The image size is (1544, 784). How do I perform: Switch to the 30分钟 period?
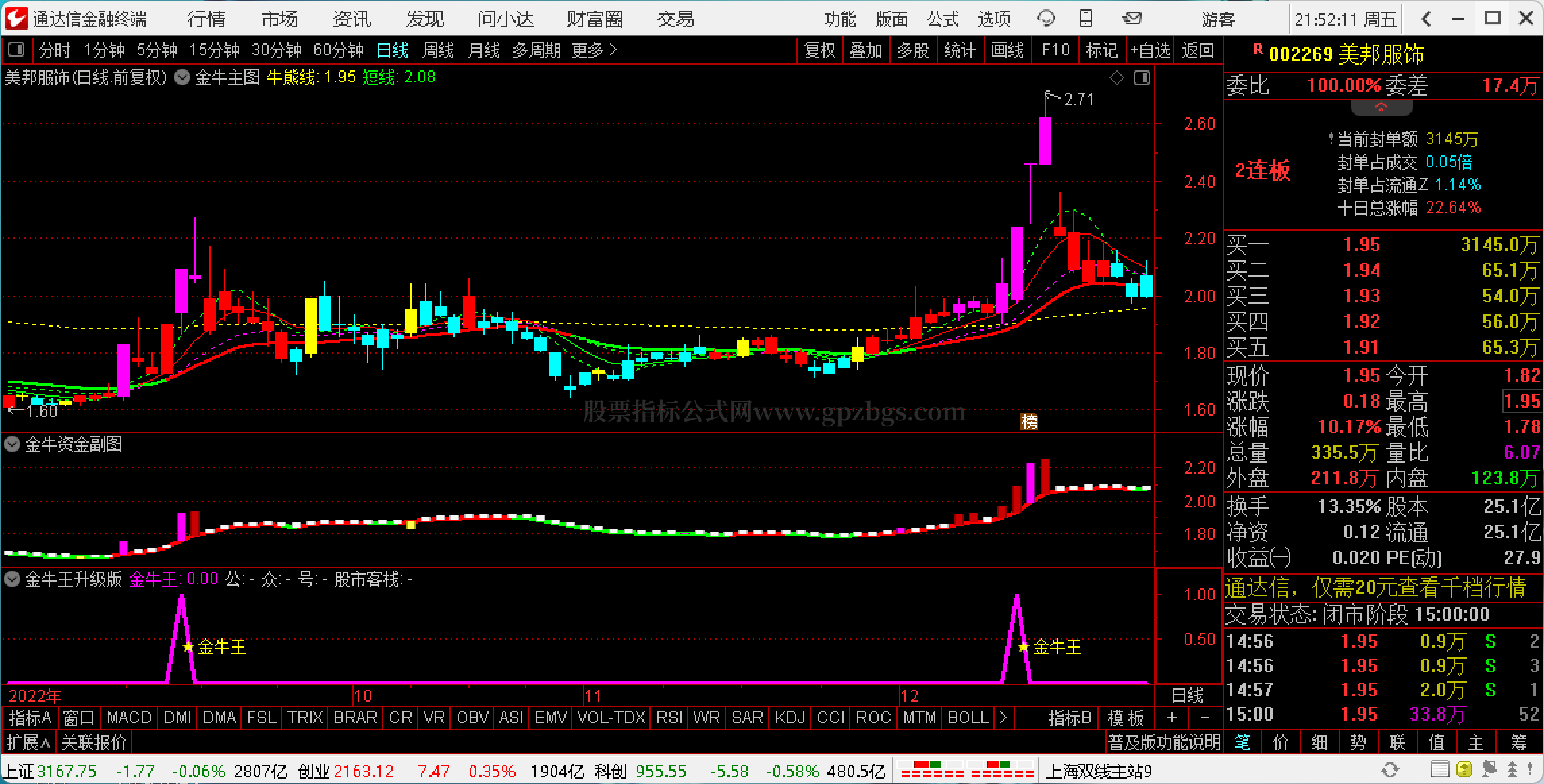(x=276, y=50)
